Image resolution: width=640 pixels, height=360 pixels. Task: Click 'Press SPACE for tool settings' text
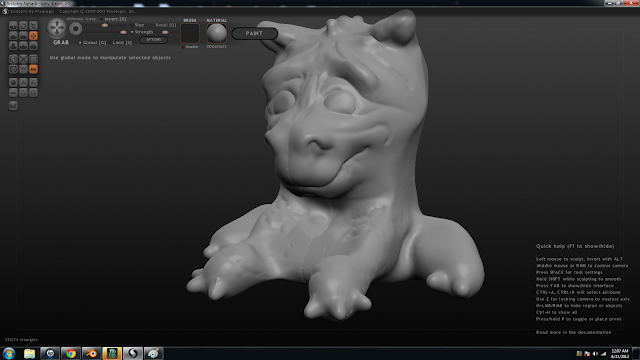point(569,272)
